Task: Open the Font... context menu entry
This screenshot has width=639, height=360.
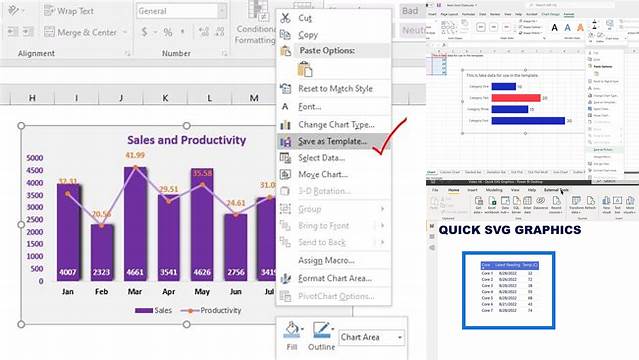Action: point(333,107)
